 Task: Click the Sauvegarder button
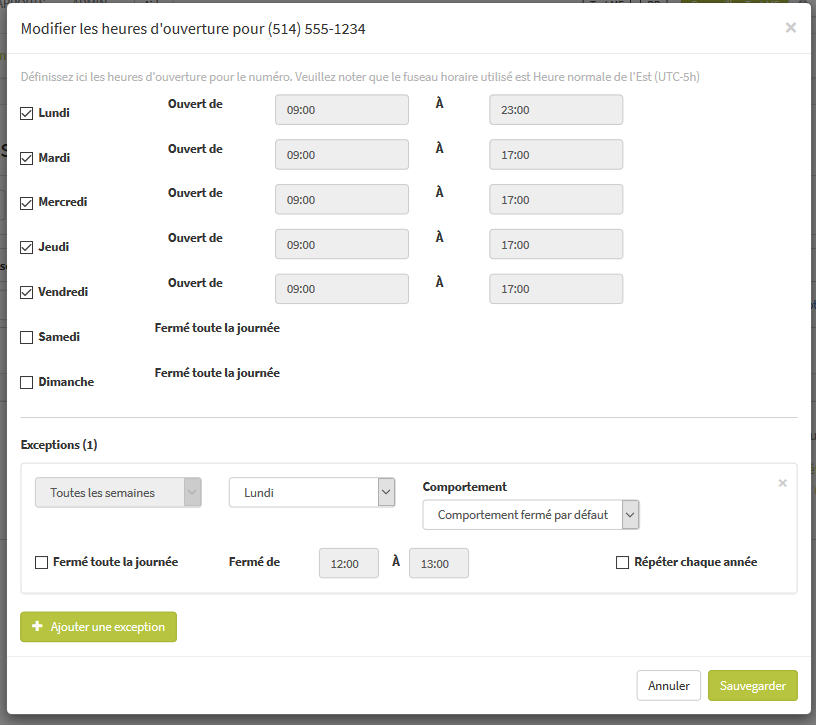pyautogui.click(x=753, y=685)
